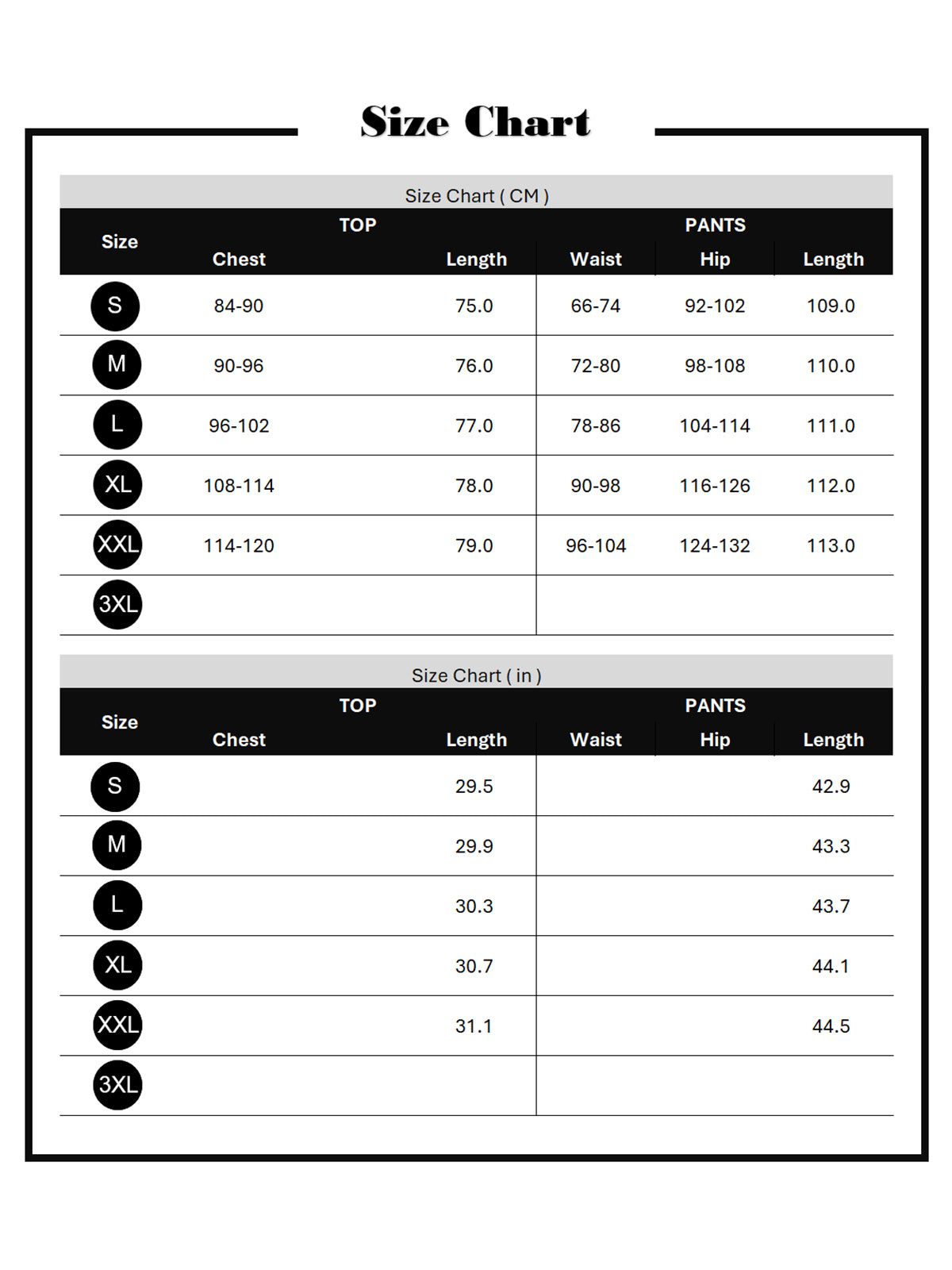Select the XL size badge in the CM chart
The height and width of the screenshot is (1270, 952).
(x=117, y=484)
